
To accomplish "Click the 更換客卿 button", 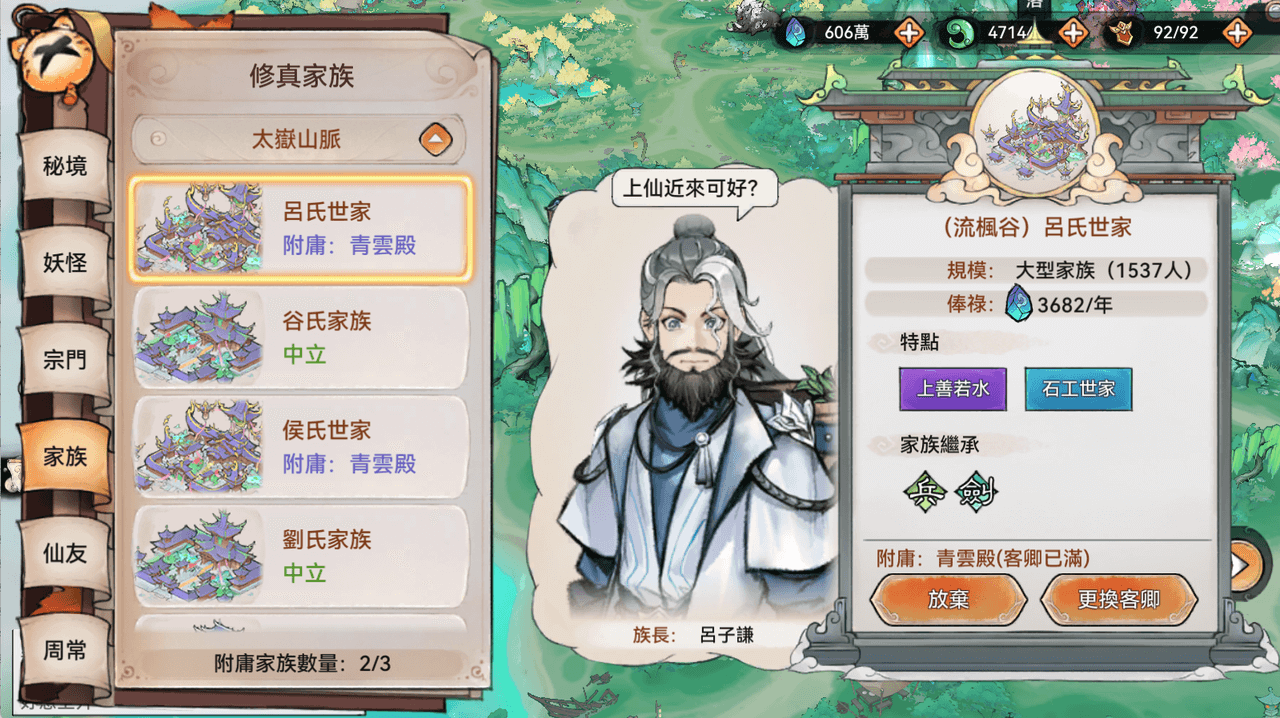I will [x=1118, y=600].
